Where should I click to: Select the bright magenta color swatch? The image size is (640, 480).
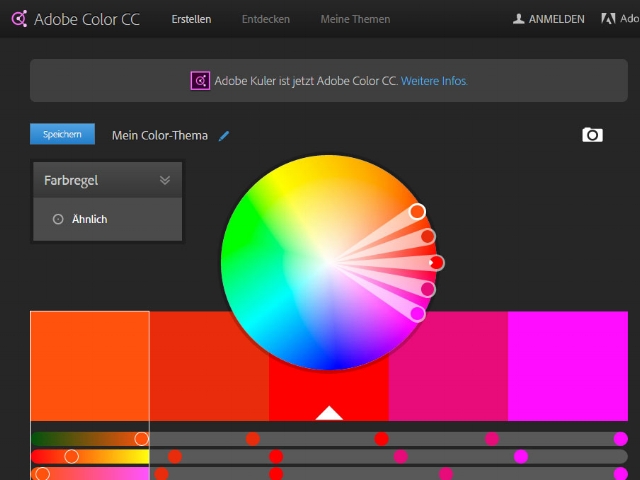(568, 366)
